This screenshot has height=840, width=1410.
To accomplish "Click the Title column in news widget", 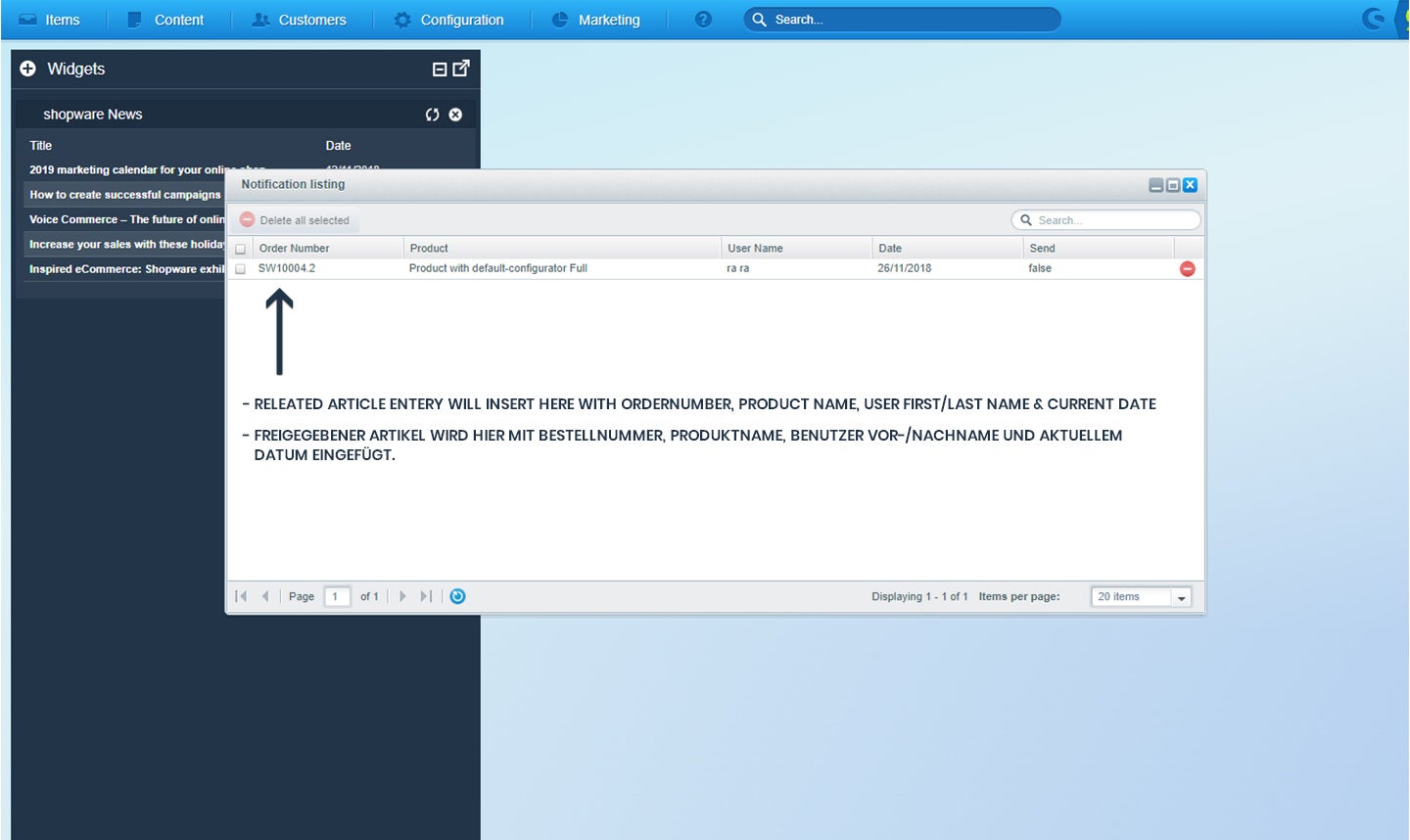I will coord(41,145).
